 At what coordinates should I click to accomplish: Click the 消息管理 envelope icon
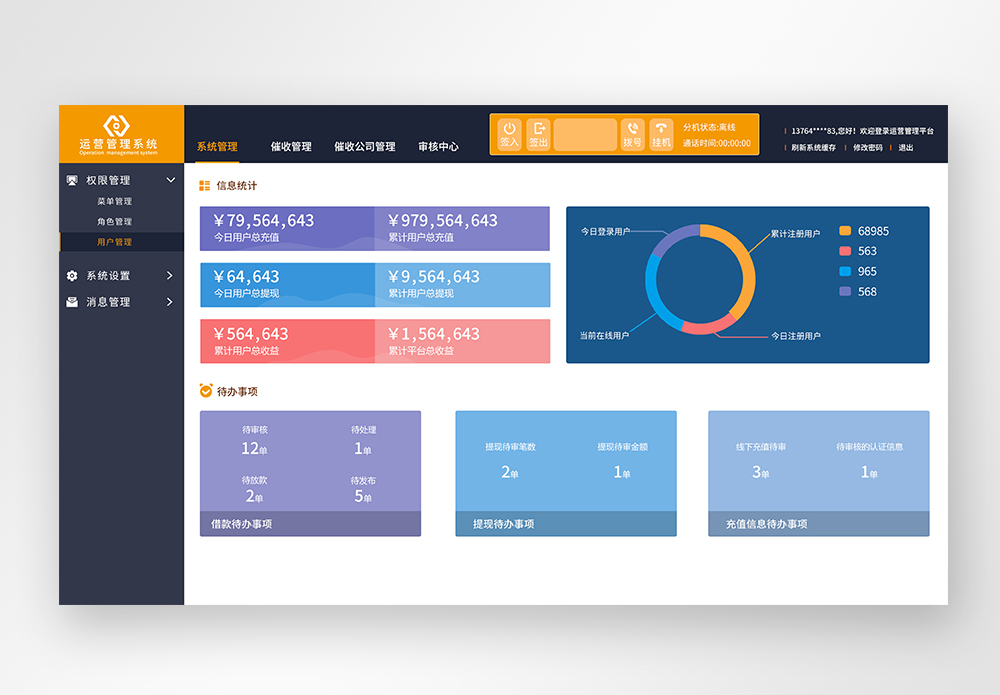coord(72,302)
